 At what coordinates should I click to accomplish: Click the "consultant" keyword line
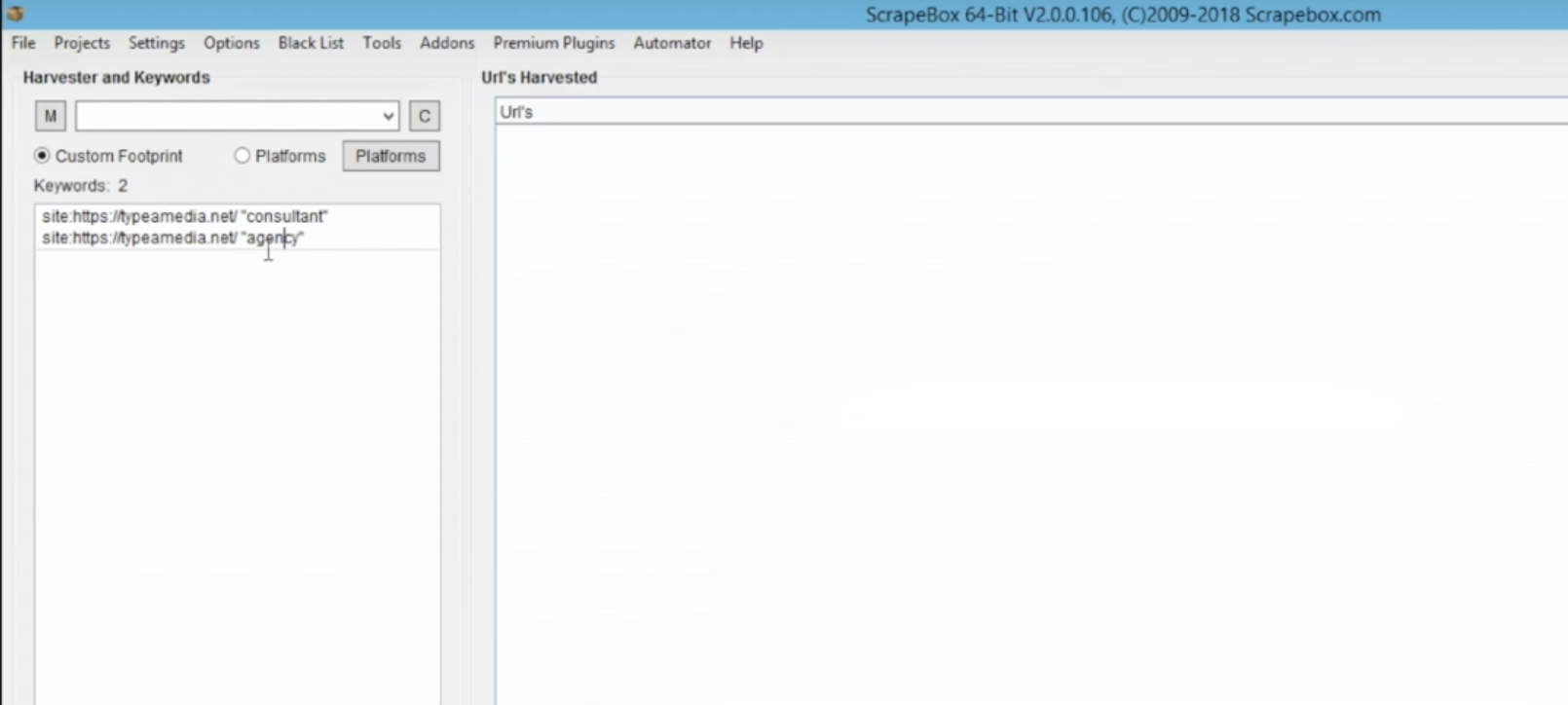[x=185, y=216]
